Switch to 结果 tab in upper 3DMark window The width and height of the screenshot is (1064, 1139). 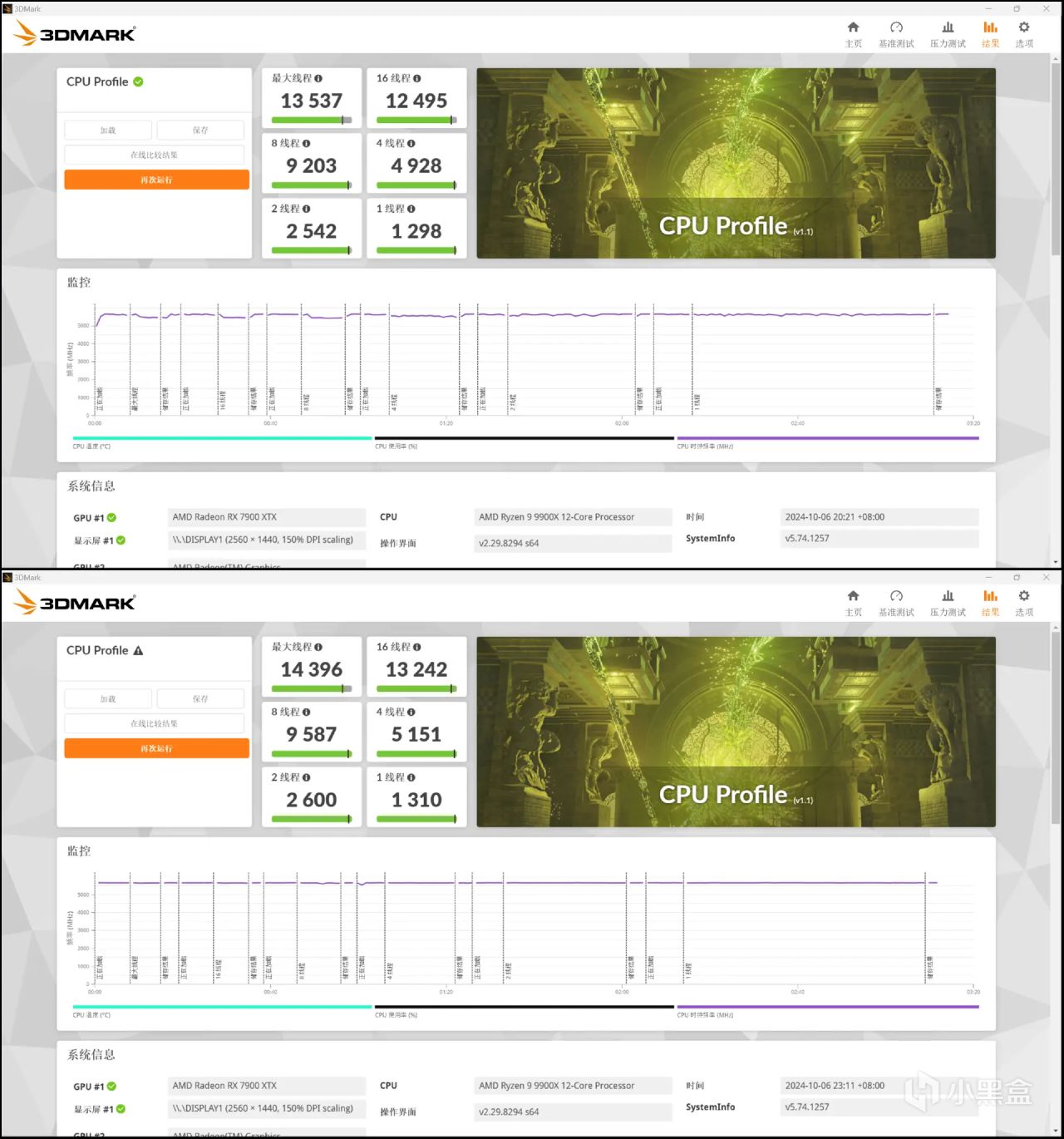990,34
